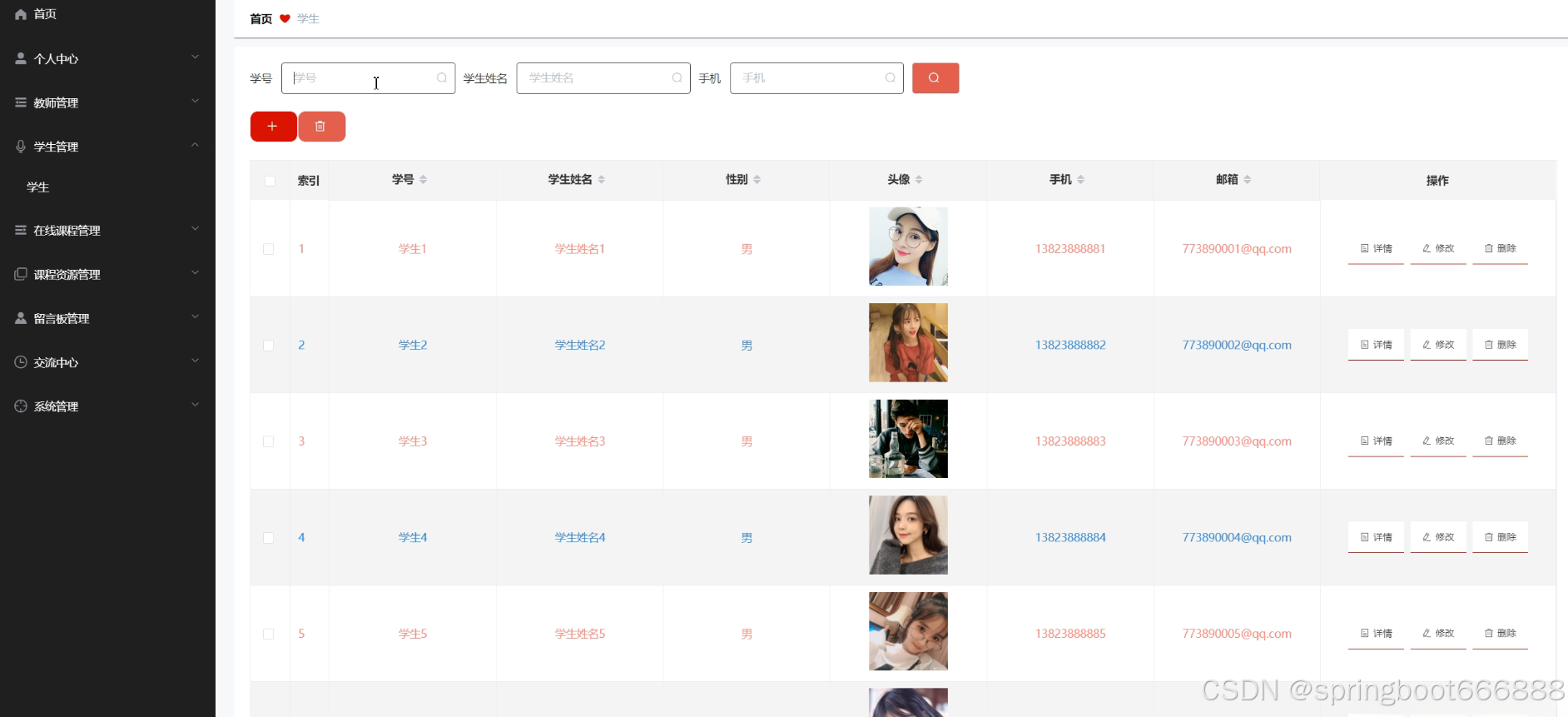Image resolution: width=1568 pixels, height=717 pixels.
Task: Click the 课程资源管理 copy icon
Action: (21, 274)
